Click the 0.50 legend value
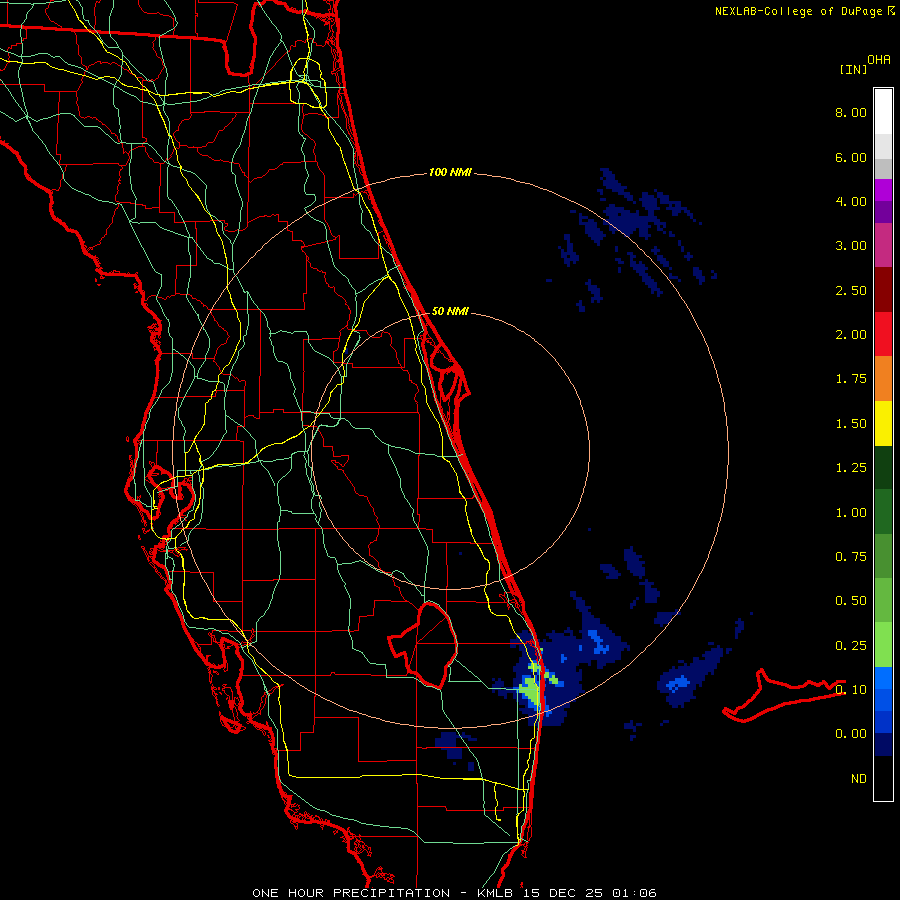 851,601
